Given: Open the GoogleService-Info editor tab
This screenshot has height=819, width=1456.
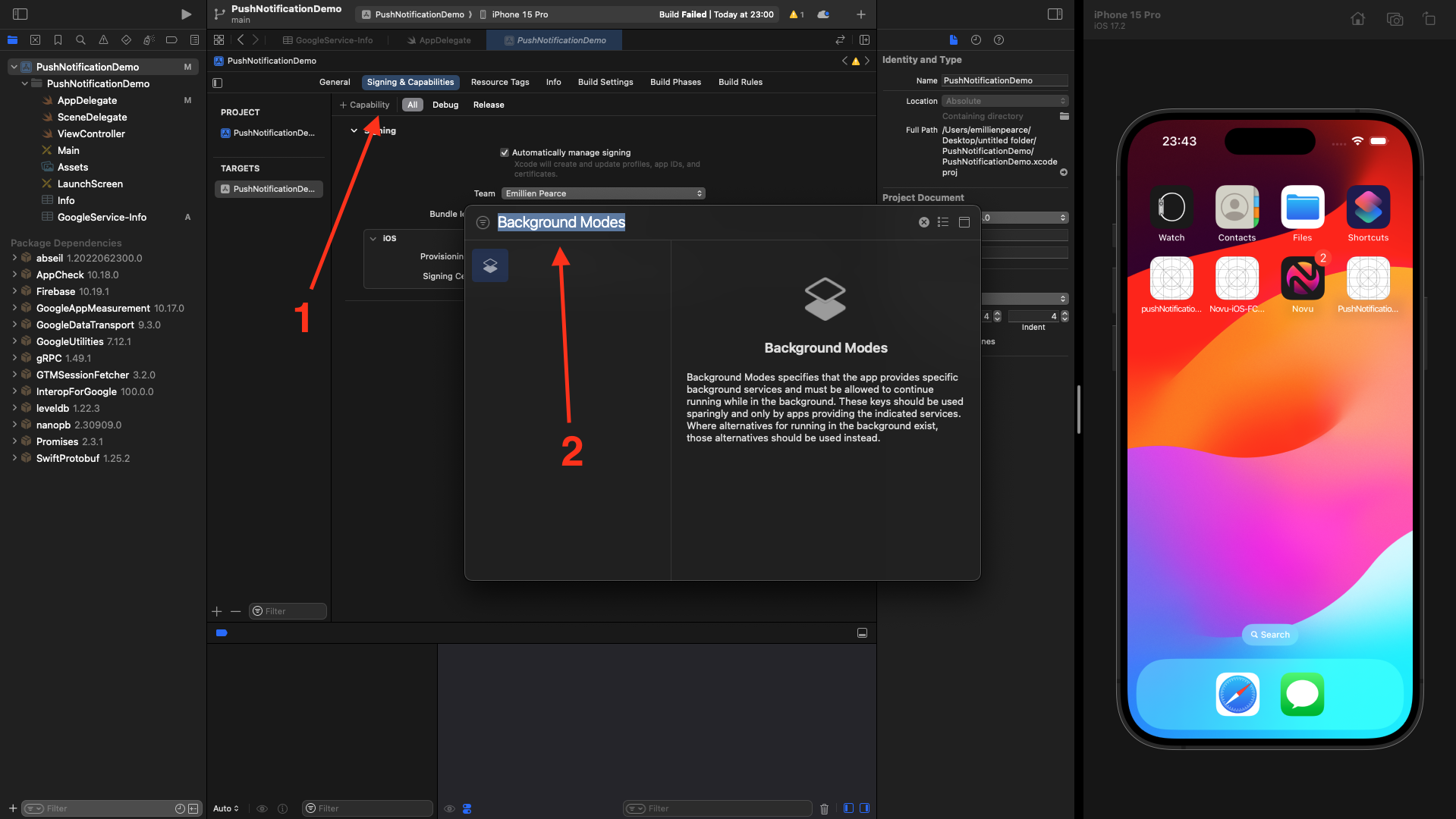Looking at the screenshot, I should [328, 40].
